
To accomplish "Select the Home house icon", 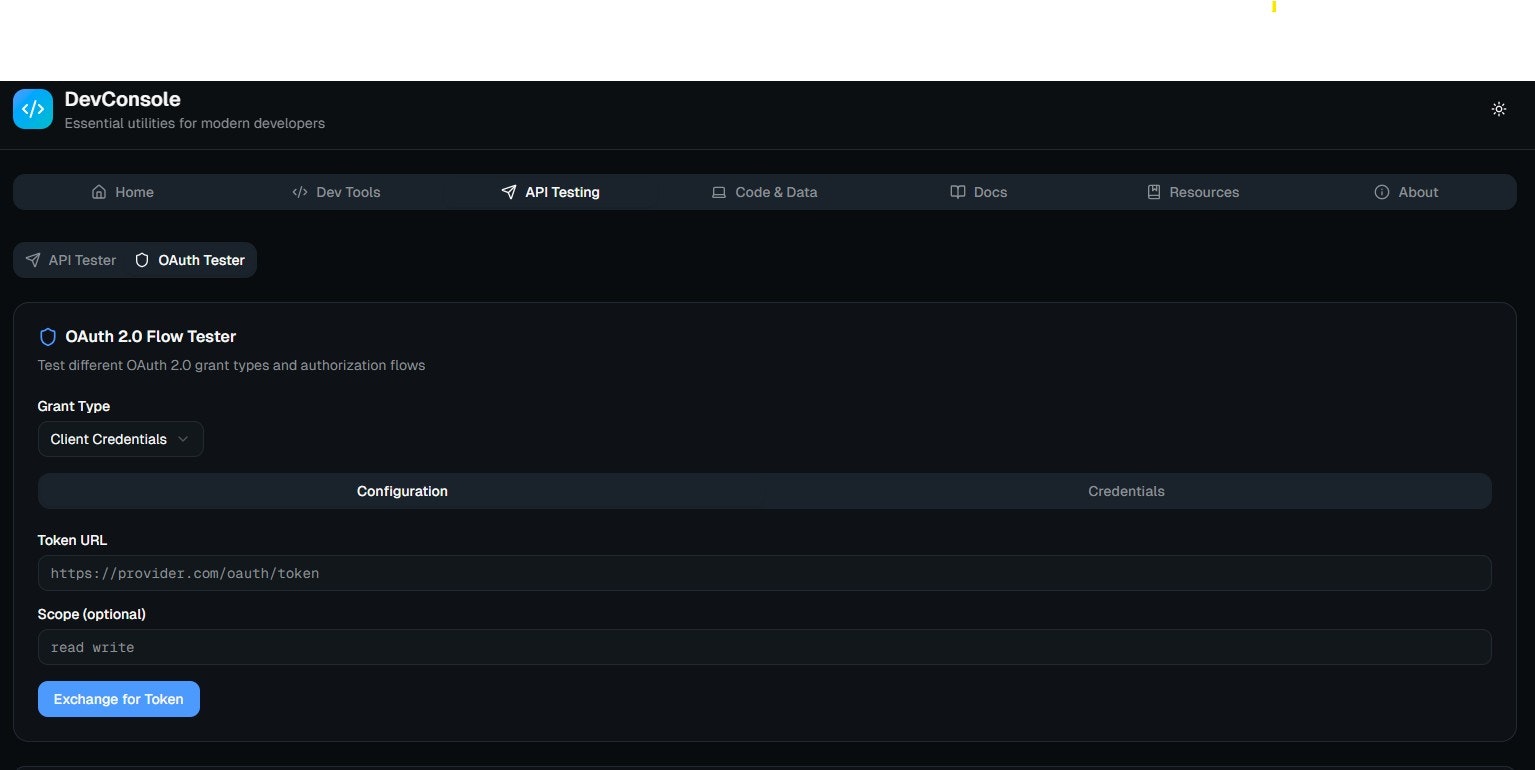I will coord(99,191).
